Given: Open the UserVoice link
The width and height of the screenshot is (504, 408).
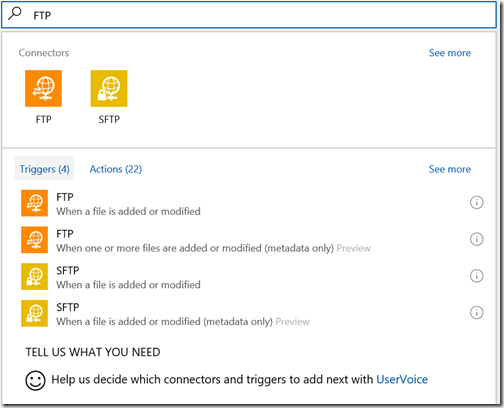Looking at the screenshot, I should tap(402, 379).
